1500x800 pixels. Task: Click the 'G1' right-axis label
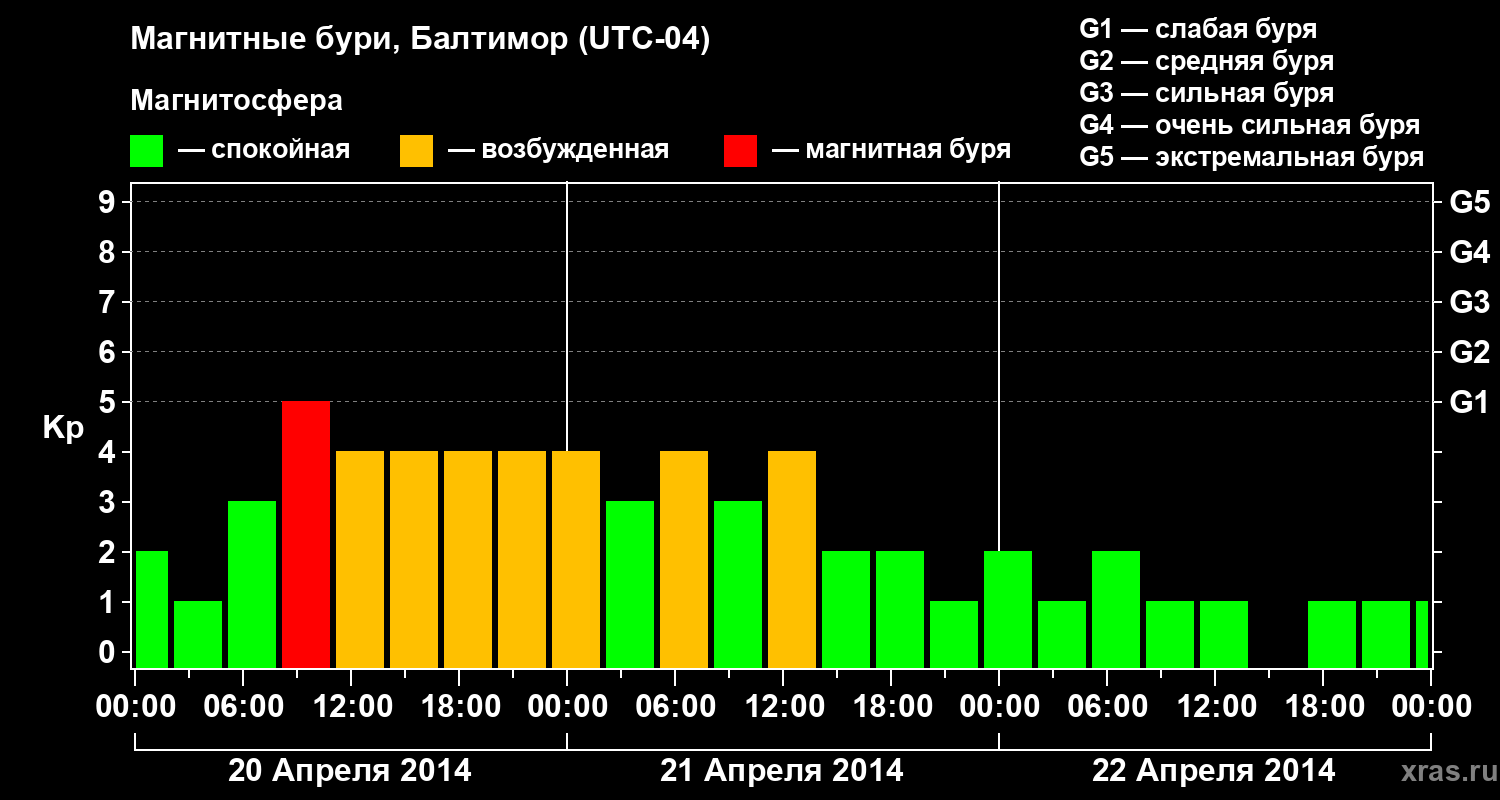(1470, 402)
